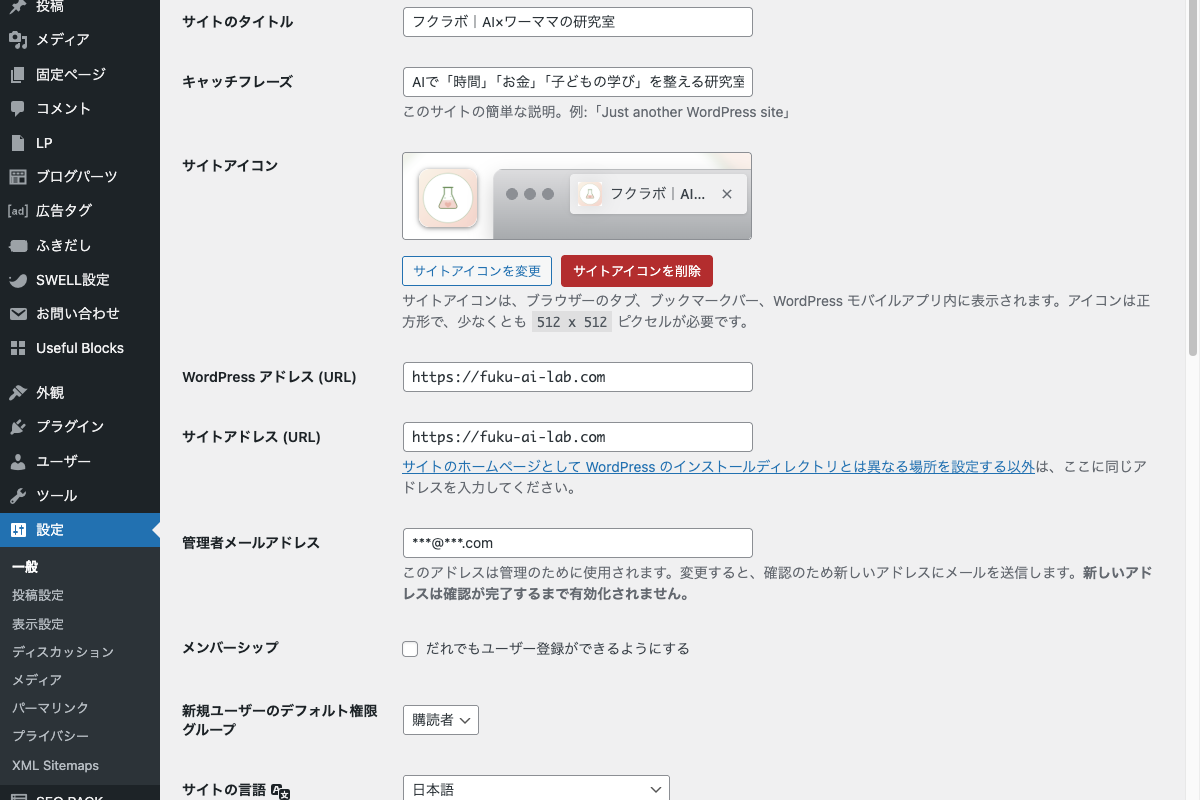Click the close X in browser tab preview
Image resolution: width=1200 pixels, height=800 pixels.
pos(727,194)
